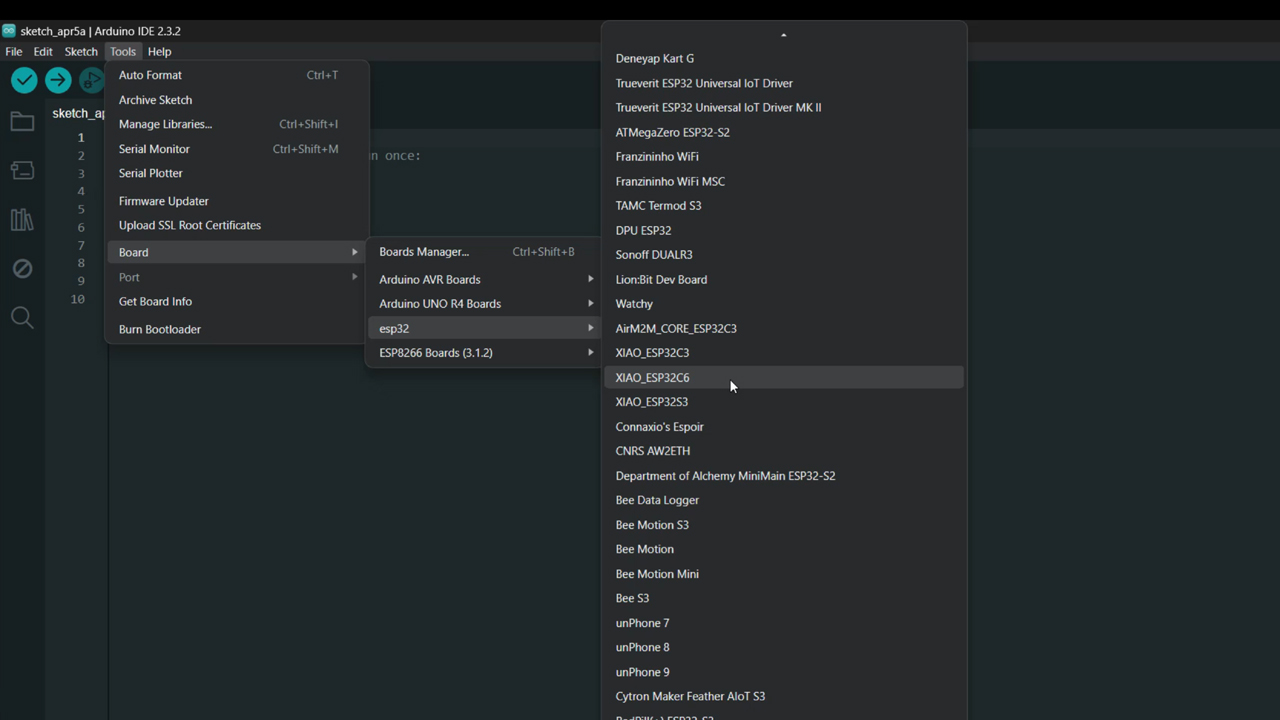Expand the Port submenu entry
Image resolution: width=1280 pixels, height=720 pixels.
point(237,277)
